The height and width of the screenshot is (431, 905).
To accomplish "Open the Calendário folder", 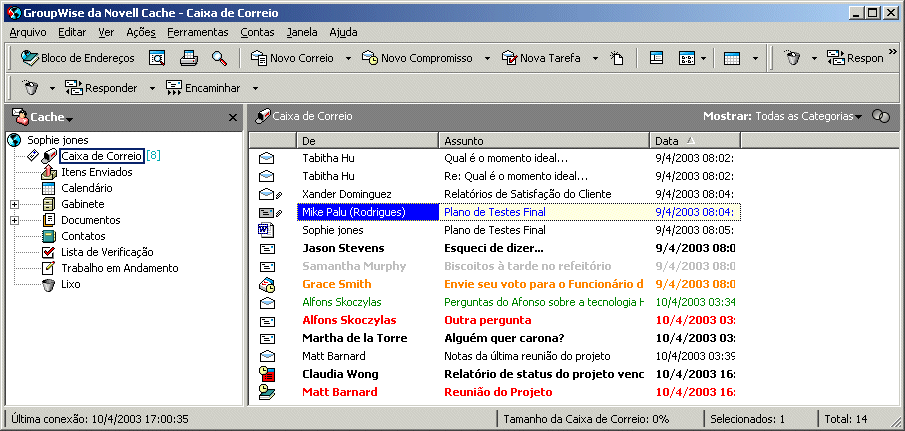I will tap(87, 188).
